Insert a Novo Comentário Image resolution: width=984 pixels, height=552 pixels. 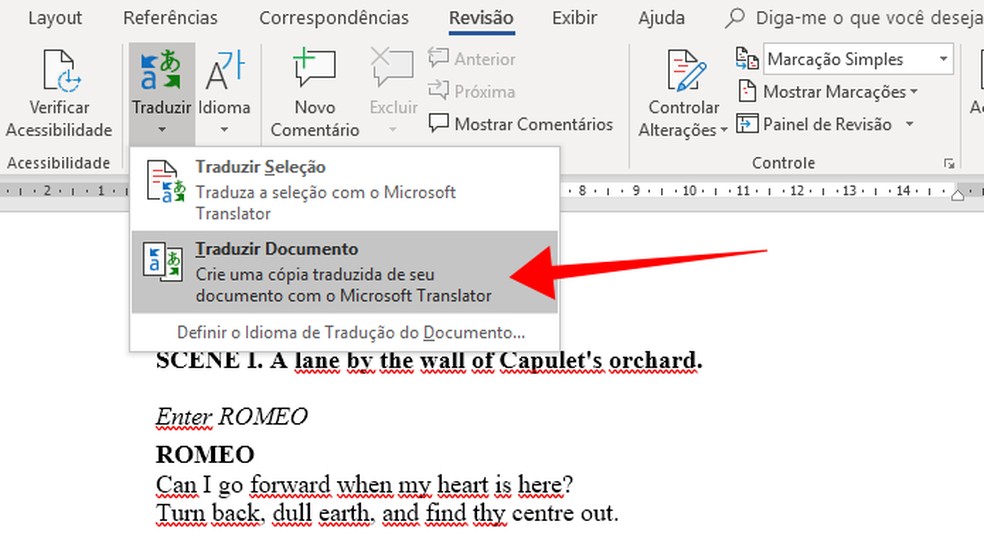point(314,94)
